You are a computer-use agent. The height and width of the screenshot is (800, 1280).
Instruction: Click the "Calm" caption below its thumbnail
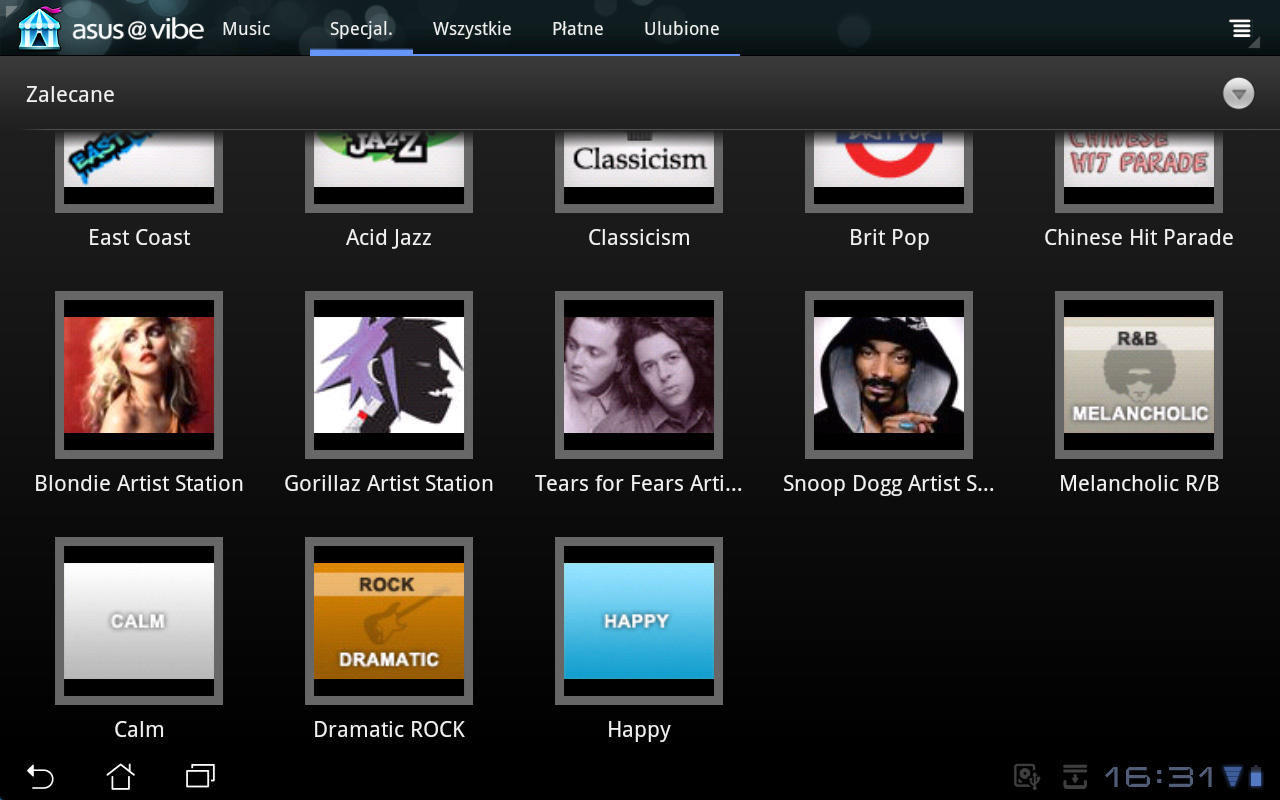[x=139, y=730]
